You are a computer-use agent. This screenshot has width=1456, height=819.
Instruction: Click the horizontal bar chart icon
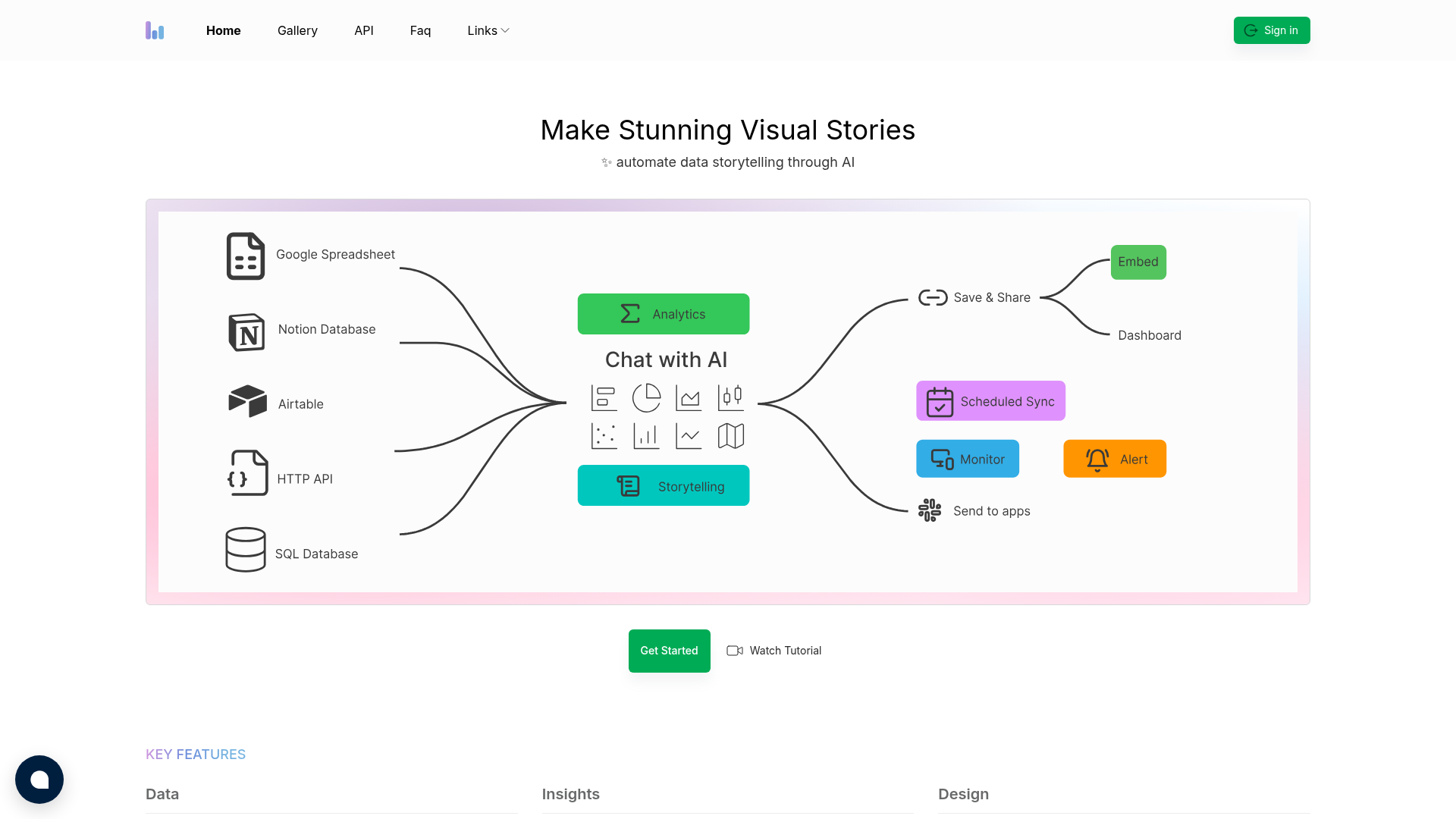point(604,398)
